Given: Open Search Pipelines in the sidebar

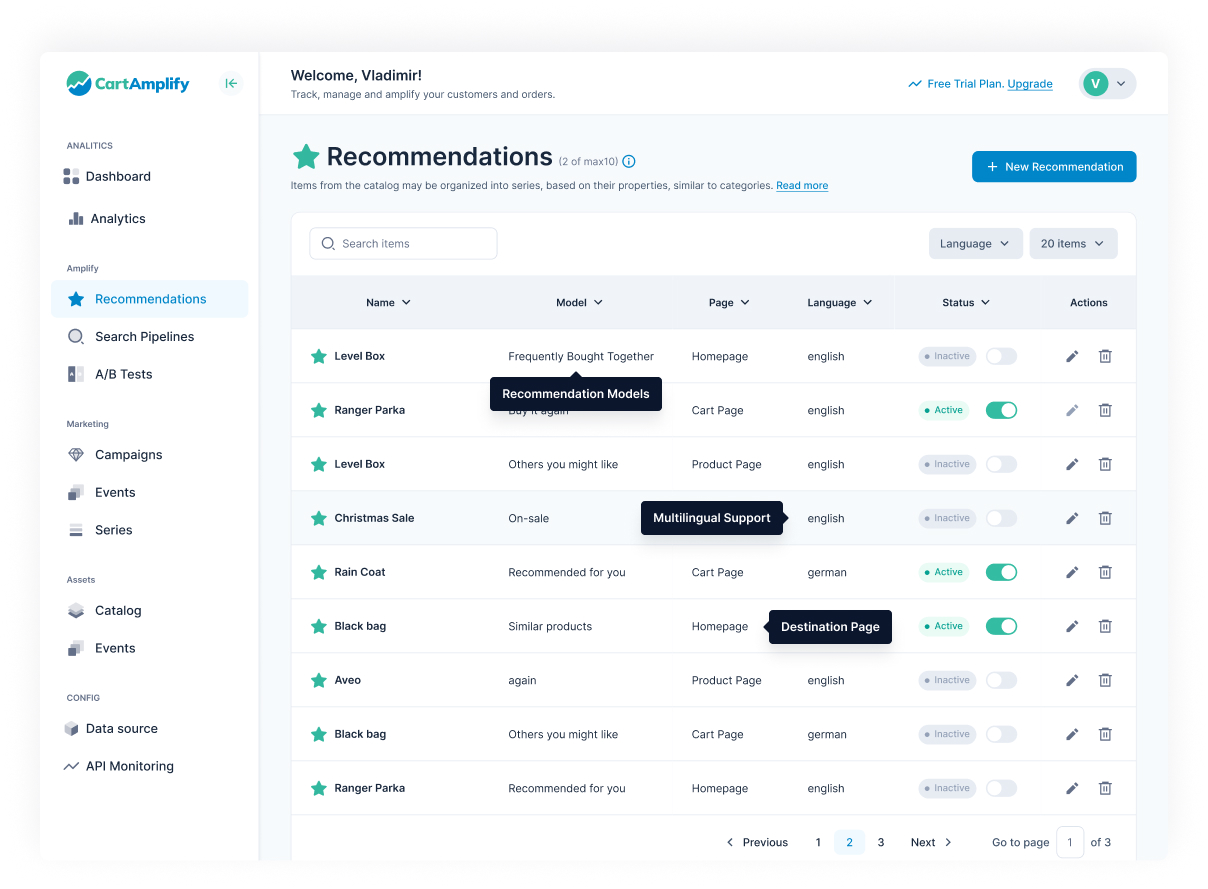Looking at the screenshot, I should click(144, 337).
